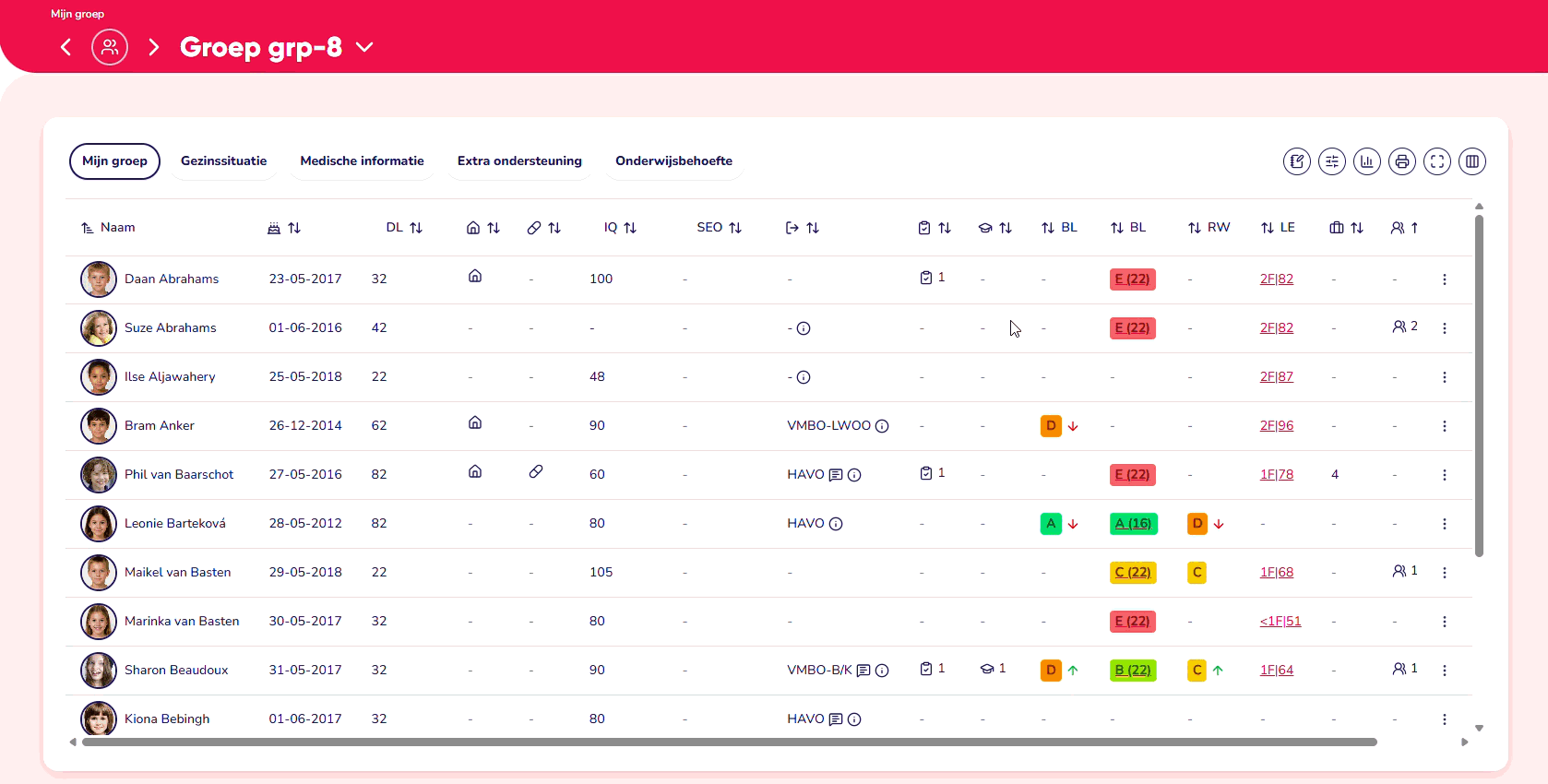
Task: Sort by the Naam column header
Action: 108,228
